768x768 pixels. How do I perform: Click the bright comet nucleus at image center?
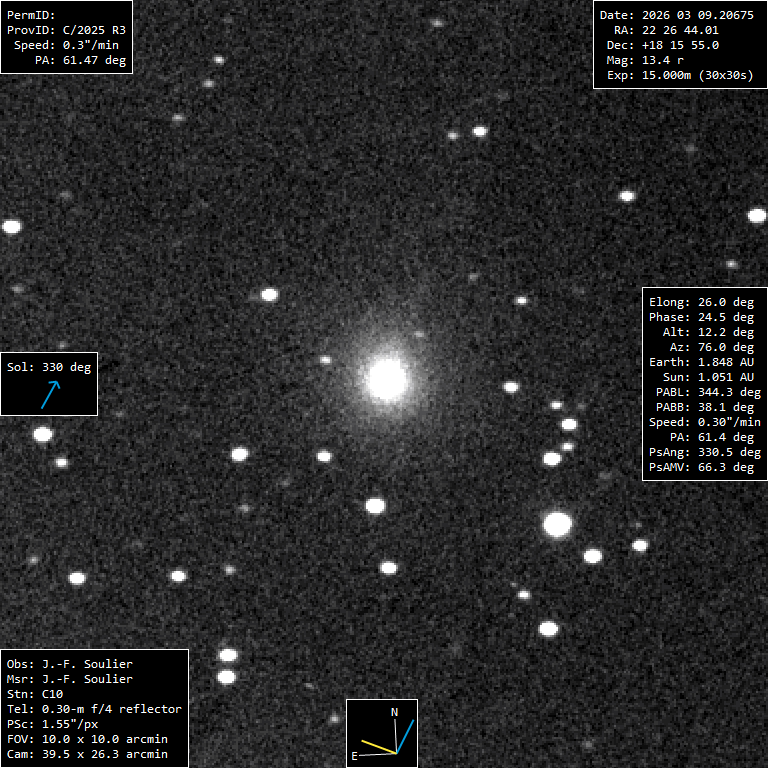387,379
